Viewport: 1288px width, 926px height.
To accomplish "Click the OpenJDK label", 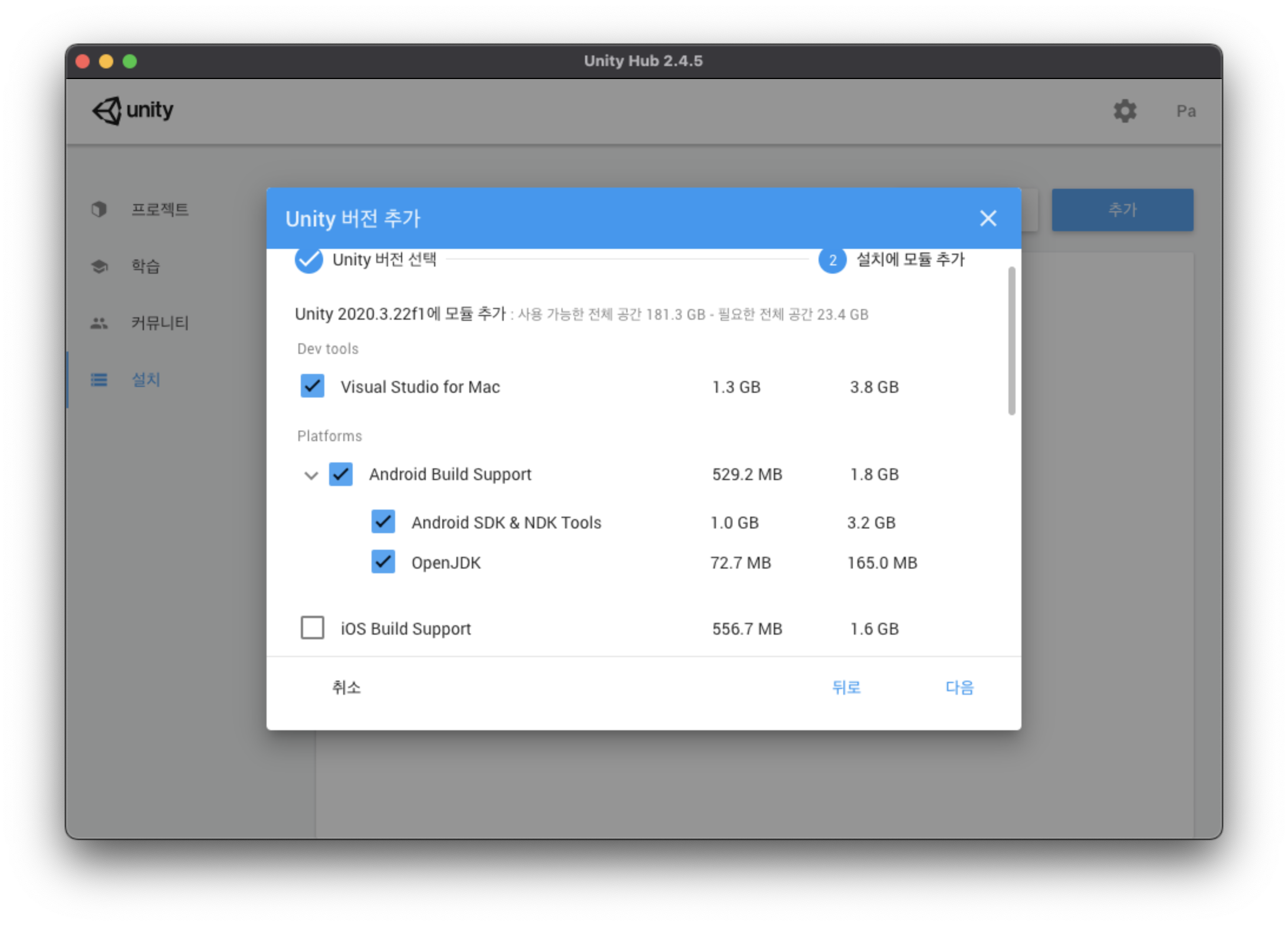I will 446,563.
